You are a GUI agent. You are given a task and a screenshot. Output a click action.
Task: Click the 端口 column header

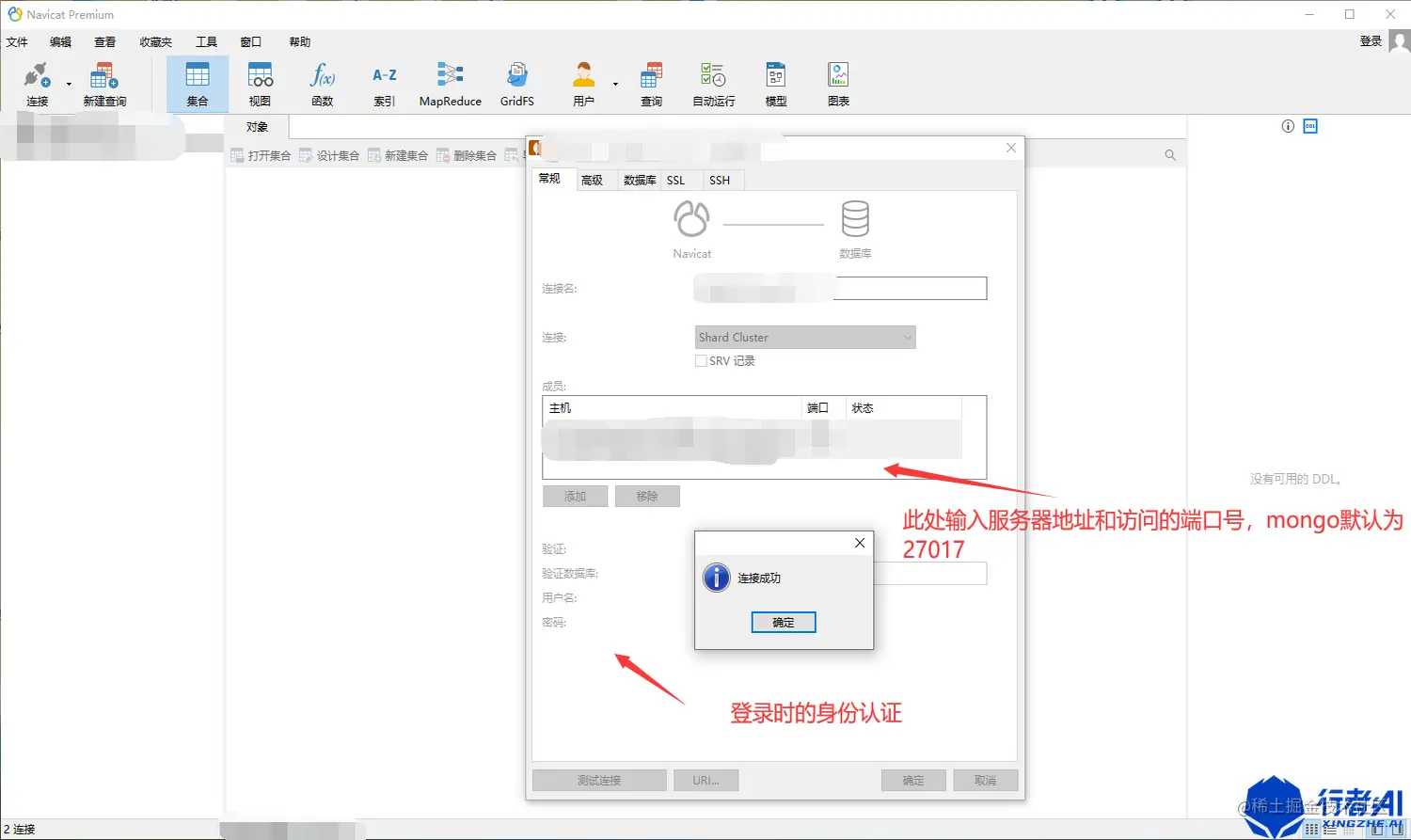pyautogui.click(x=824, y=407)
